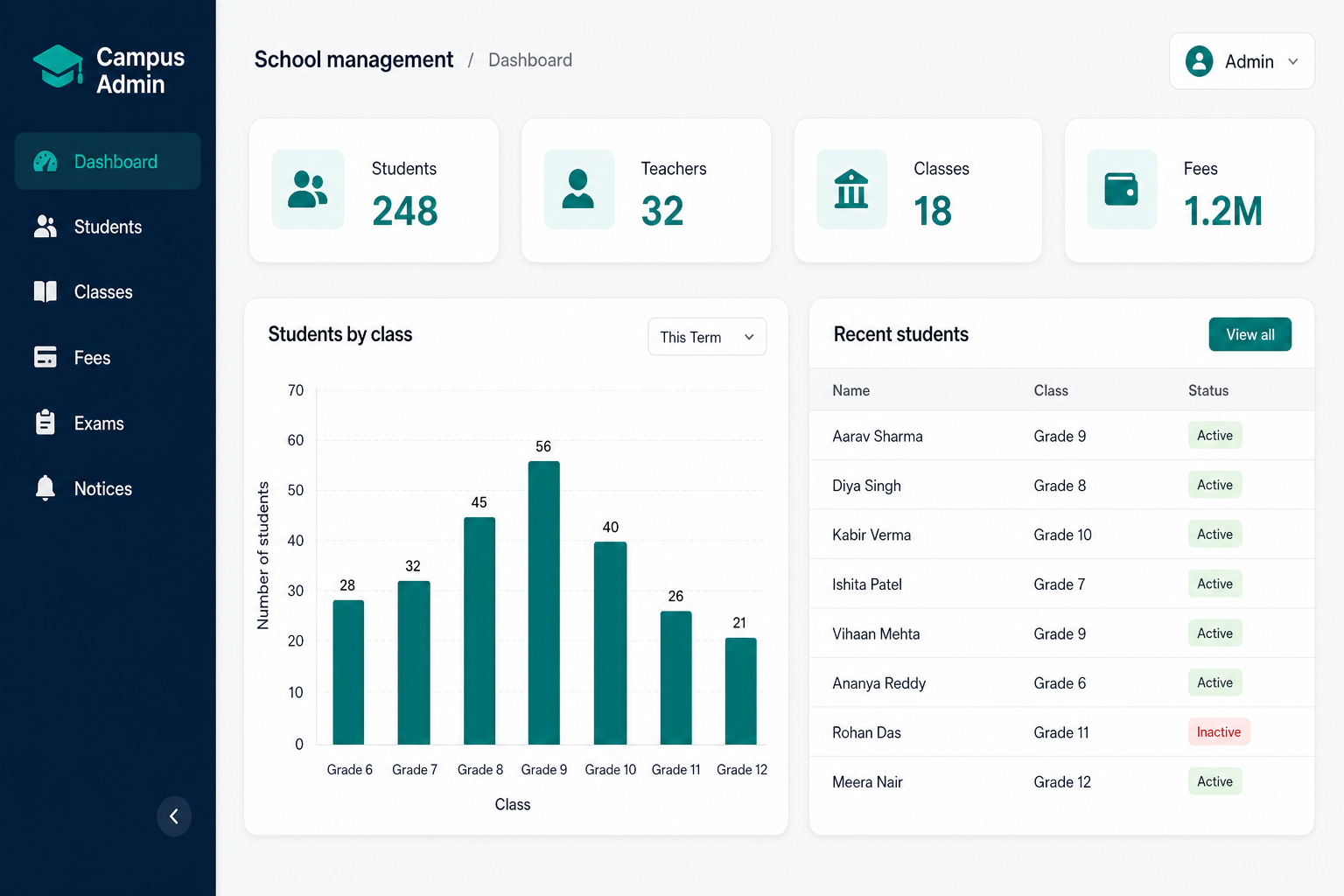The image size is (1344, 896).
Task: Click the Students by class title
Action: tap(339, 334)
